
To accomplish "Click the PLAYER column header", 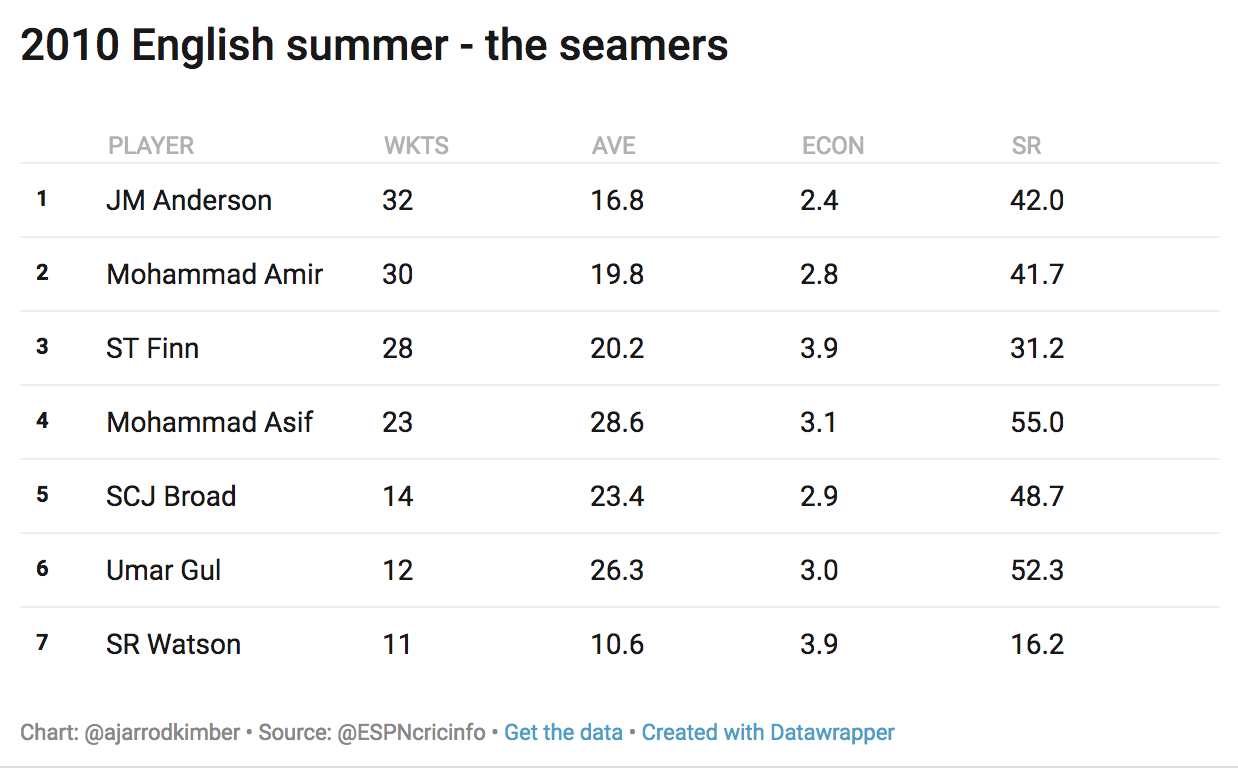I will pyautogui.click(x=151, y=146).
